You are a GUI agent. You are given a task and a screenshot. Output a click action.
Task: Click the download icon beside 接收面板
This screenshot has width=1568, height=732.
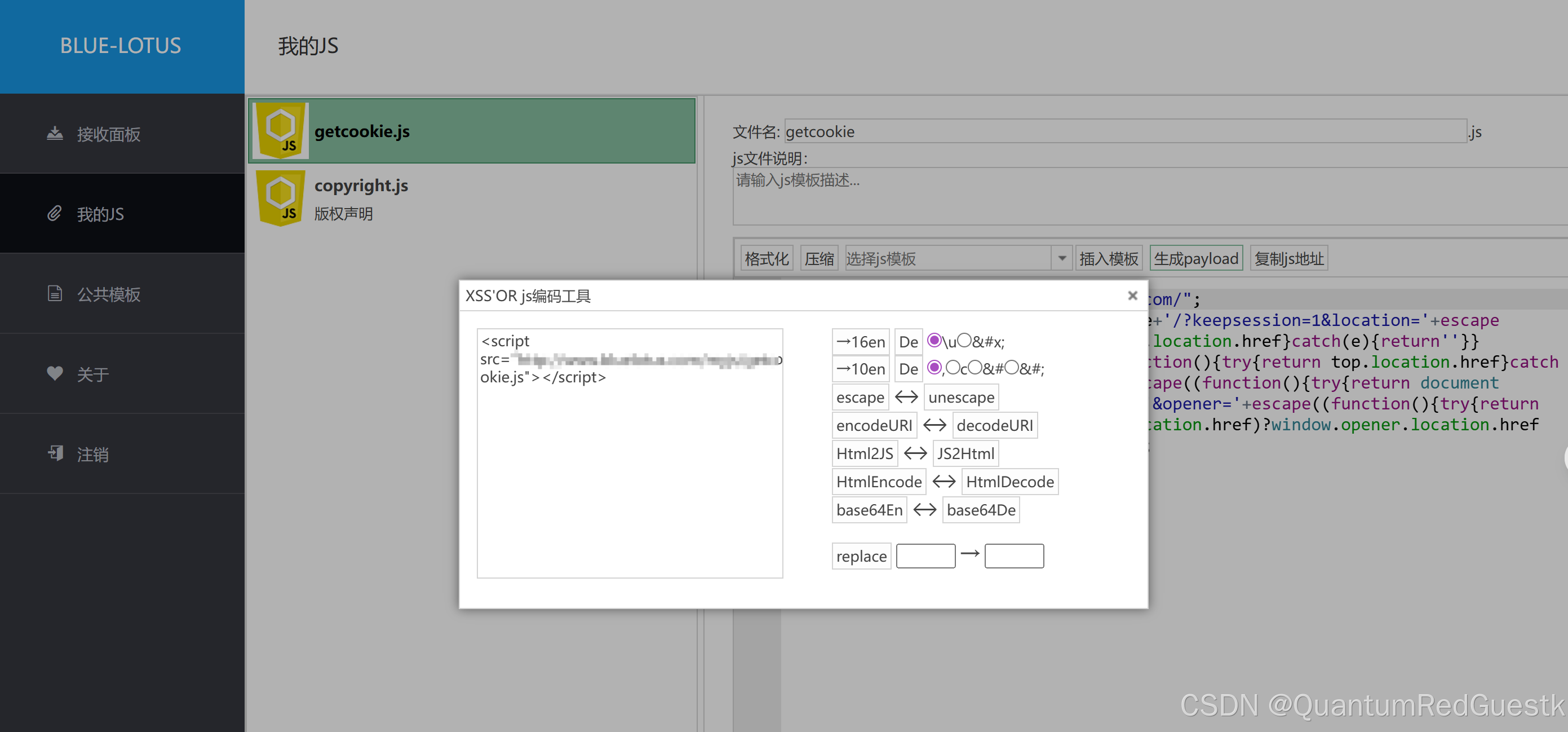pos(55,133)
